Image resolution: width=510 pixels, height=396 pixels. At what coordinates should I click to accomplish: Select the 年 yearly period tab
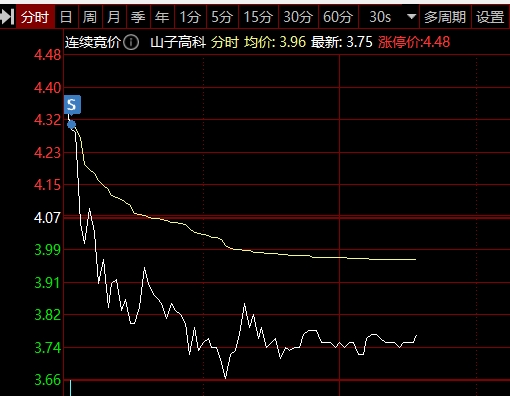tap(162, 17)
